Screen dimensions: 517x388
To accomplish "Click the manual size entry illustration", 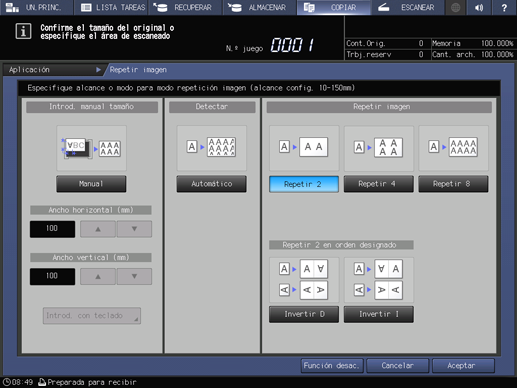I will click(x=91, y=148).
